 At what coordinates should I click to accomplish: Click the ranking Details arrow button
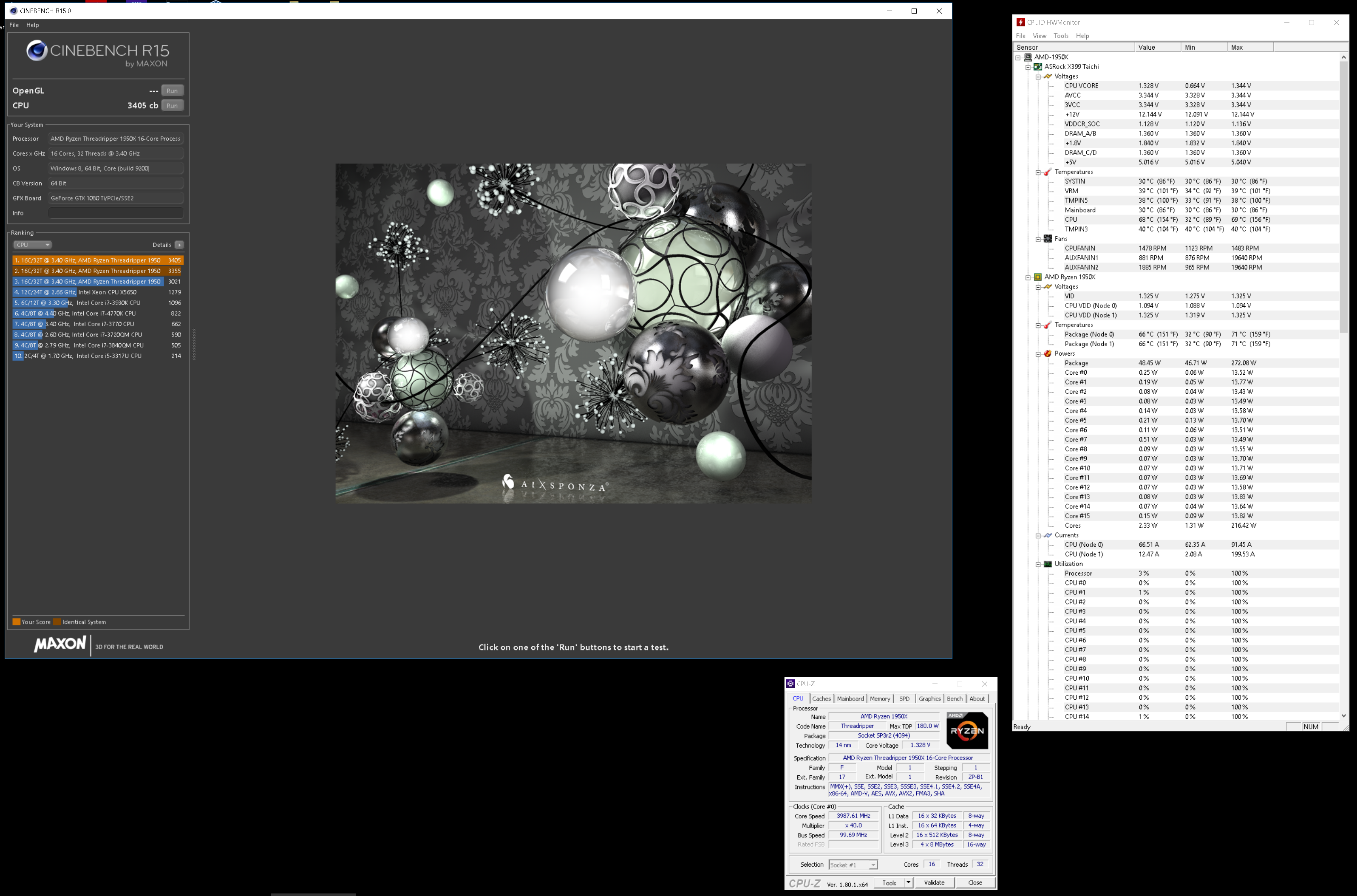point(179,245)
